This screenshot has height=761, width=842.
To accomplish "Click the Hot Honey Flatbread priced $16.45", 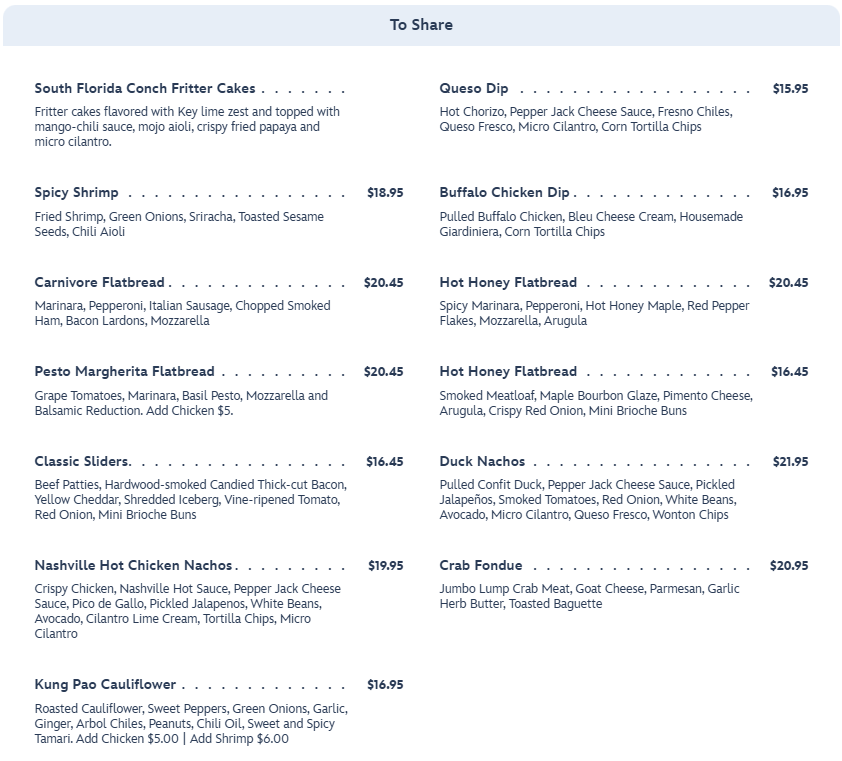I will pyautogui.click(x=508, y=372).
